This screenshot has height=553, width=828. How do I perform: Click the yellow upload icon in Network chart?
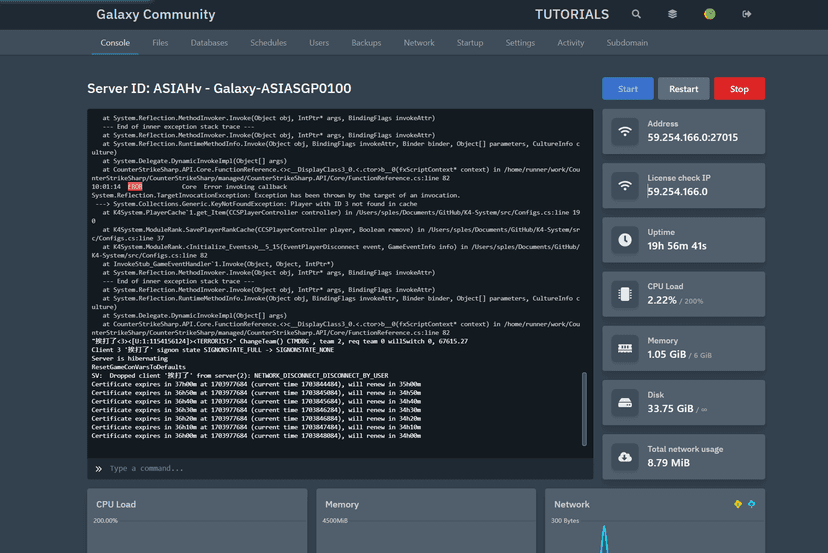point(738,504)
